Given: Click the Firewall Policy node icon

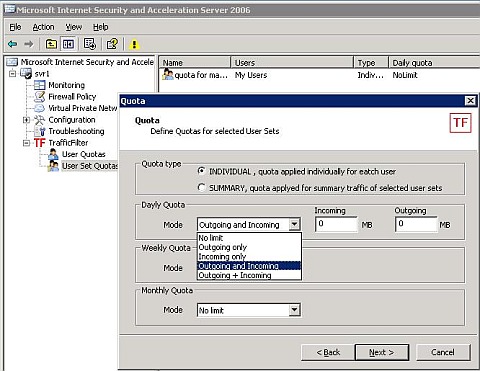Looking at the screenshot, I should tap(39, 97).
